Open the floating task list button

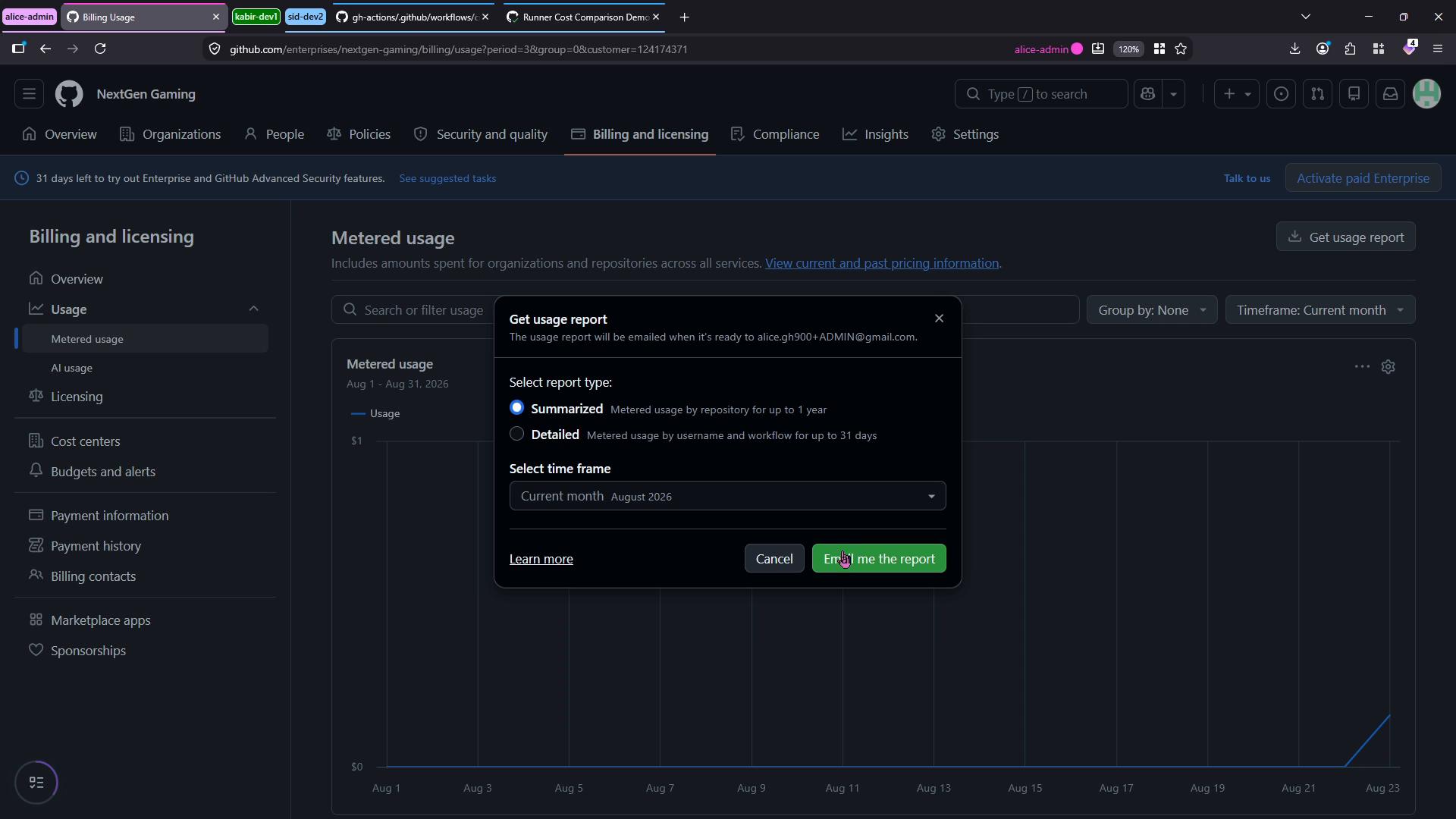pyautogui.click(x=36, y=783)
